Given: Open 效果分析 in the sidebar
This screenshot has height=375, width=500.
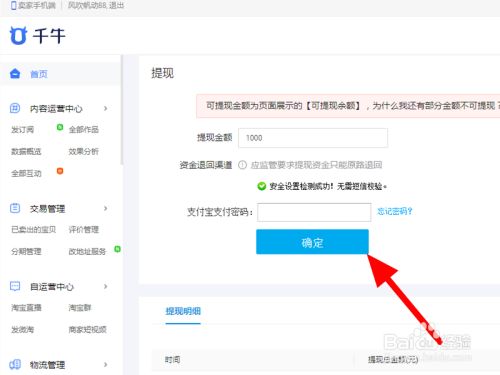Looking at the screenshot, I should pos(84,151).
